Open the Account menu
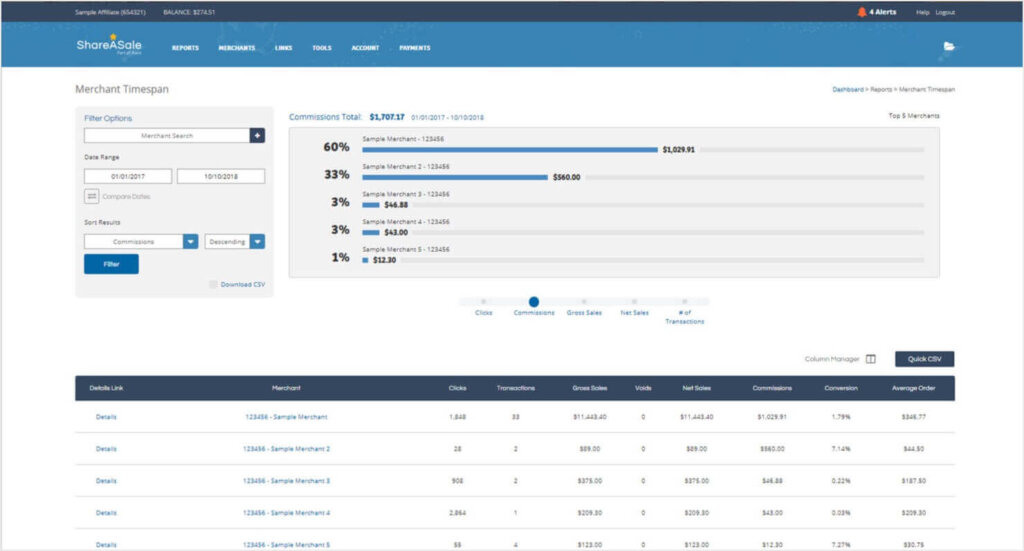 pyautogui.click(x=365, y=48)
